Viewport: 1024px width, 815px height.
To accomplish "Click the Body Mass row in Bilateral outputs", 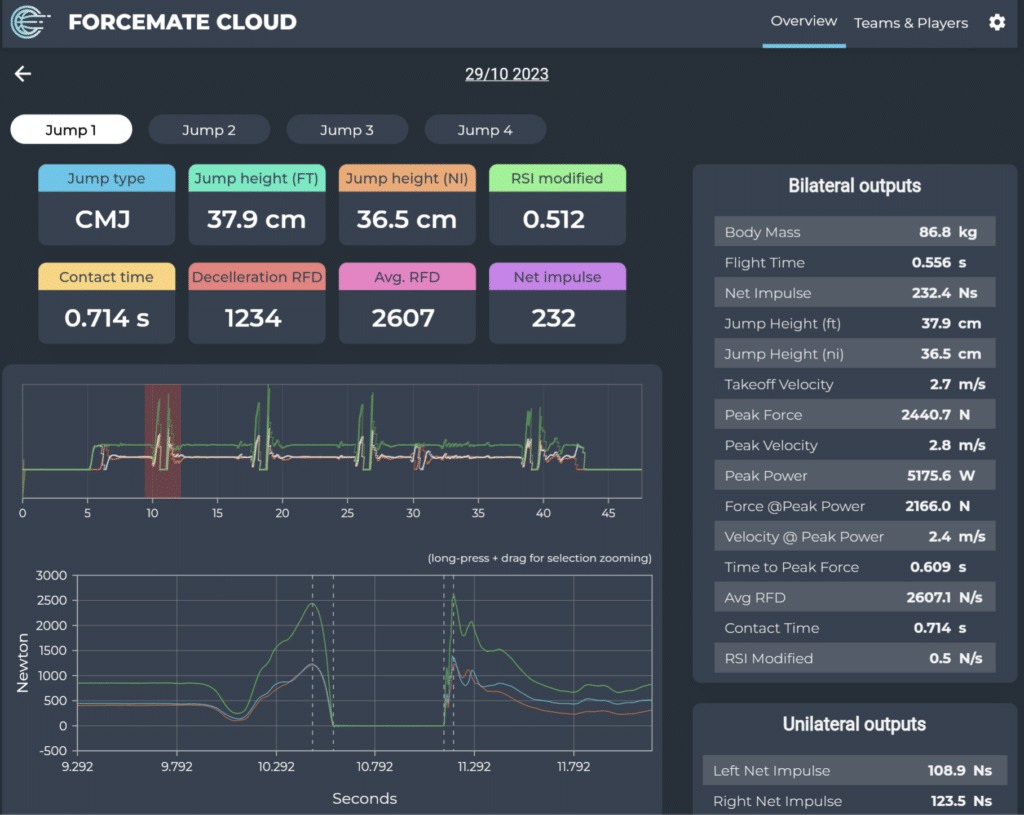I will click(x=854, y=231).
